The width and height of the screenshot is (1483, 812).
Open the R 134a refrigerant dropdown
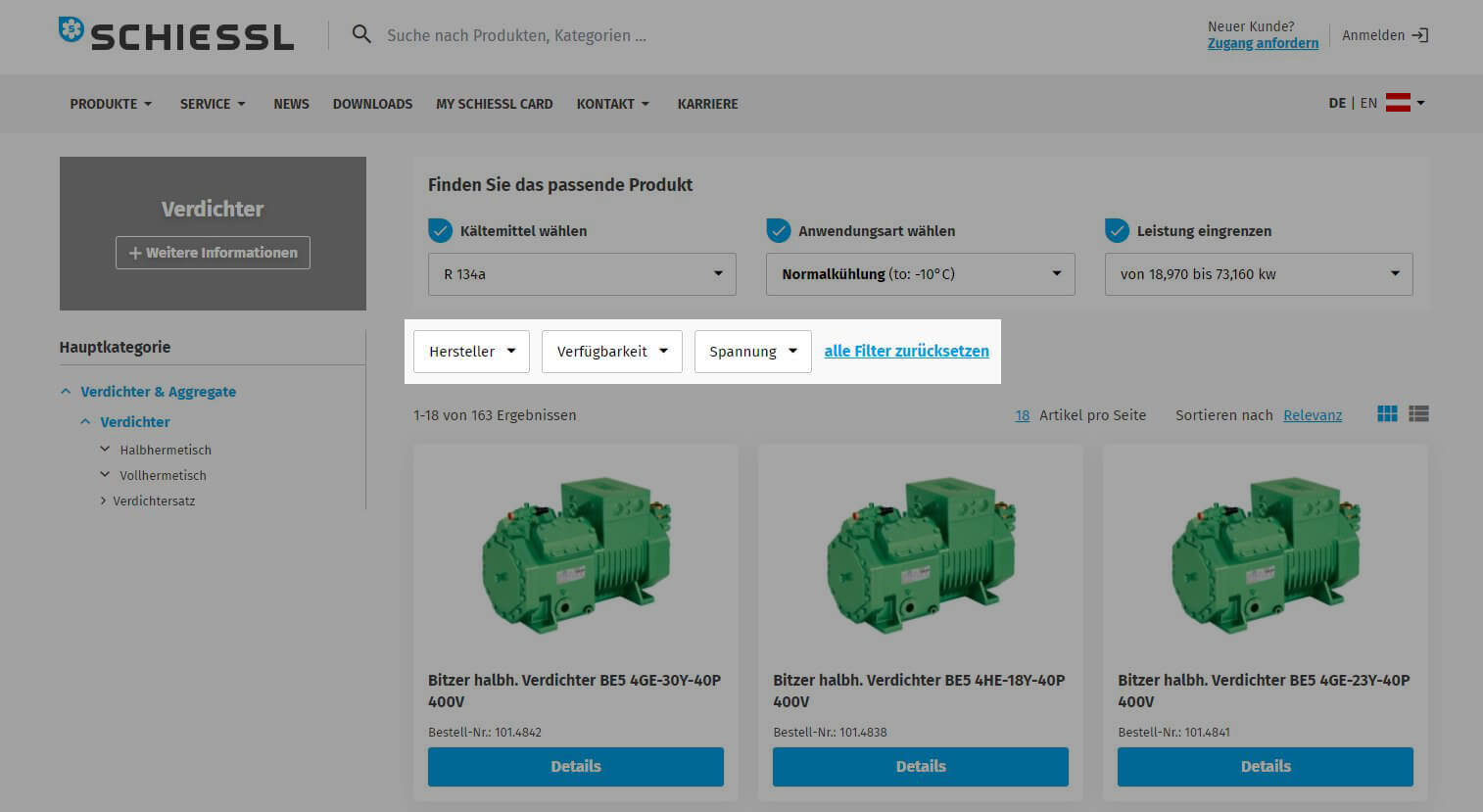tap(582, 274)
